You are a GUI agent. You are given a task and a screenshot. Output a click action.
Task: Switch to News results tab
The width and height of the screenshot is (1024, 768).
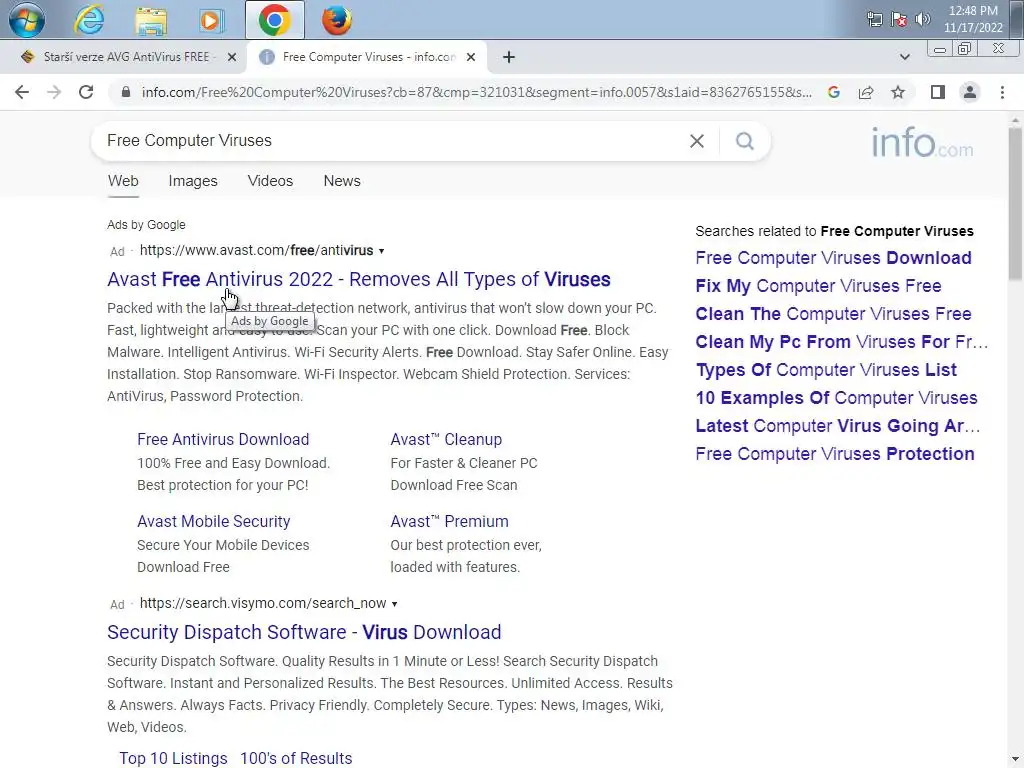click(x=342, y=181)
